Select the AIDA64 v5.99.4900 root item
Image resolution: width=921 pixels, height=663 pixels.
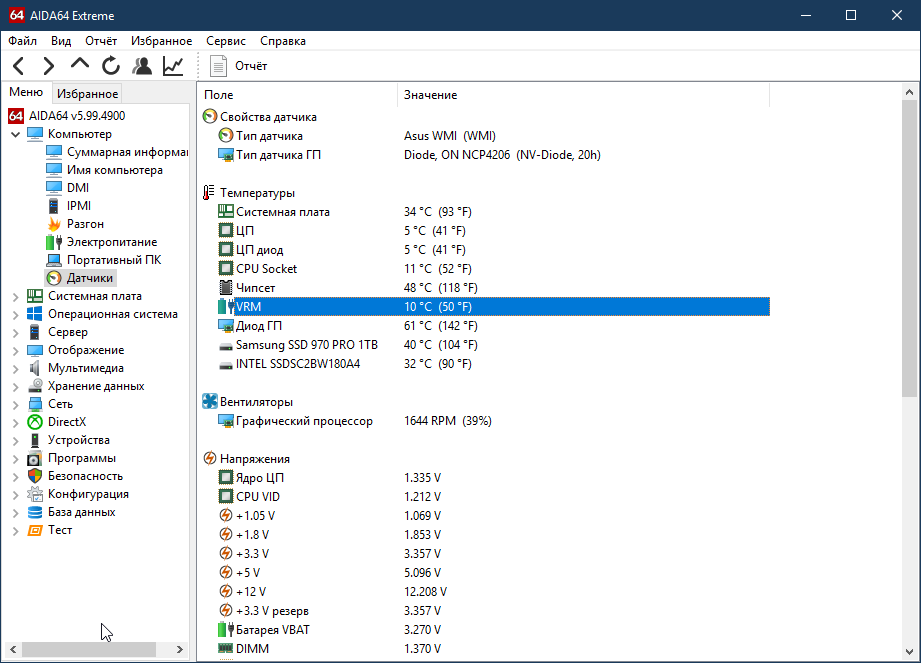click(x=77, y=116)
